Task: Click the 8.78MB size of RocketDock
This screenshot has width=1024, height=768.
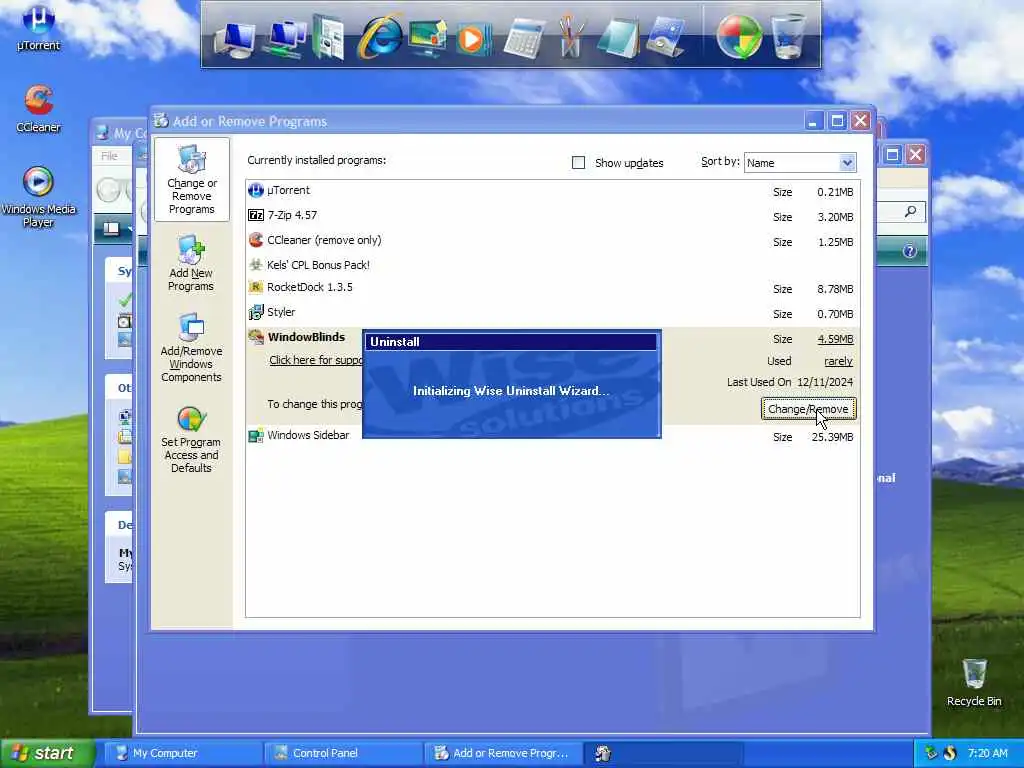Action: coord(835,289)
